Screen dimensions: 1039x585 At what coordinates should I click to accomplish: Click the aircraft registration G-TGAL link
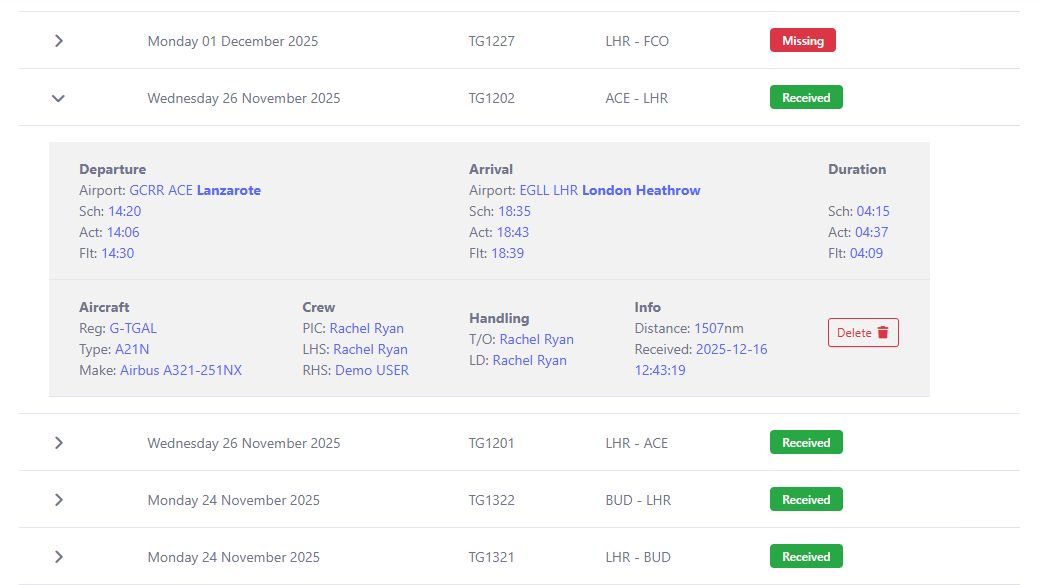point(133,328)
